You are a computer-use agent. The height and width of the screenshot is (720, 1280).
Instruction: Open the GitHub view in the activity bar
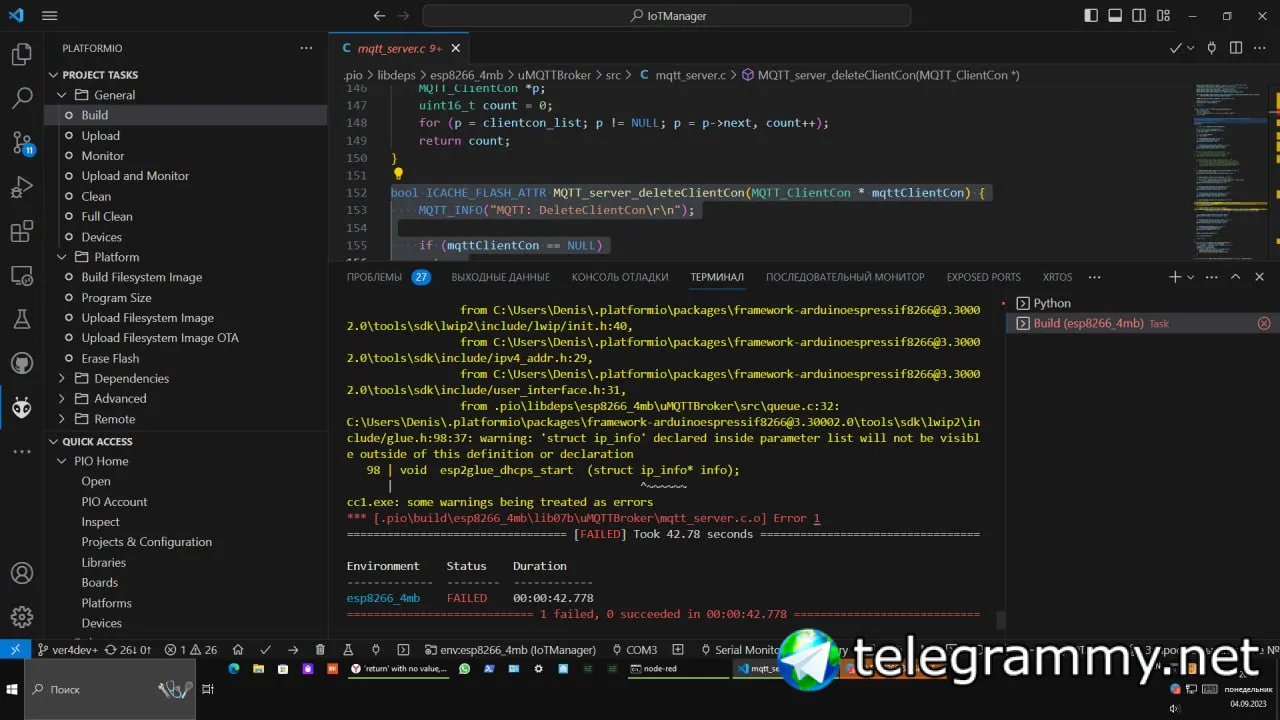[22, 363]
